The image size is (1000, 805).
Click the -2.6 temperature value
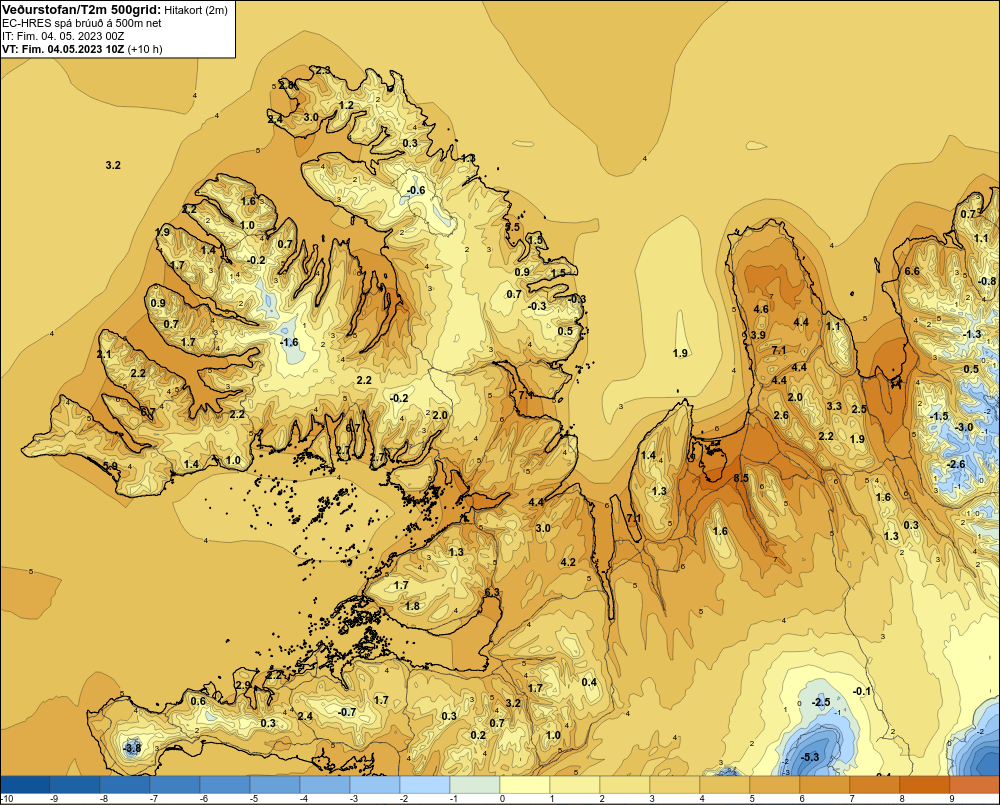coord(956,464)
